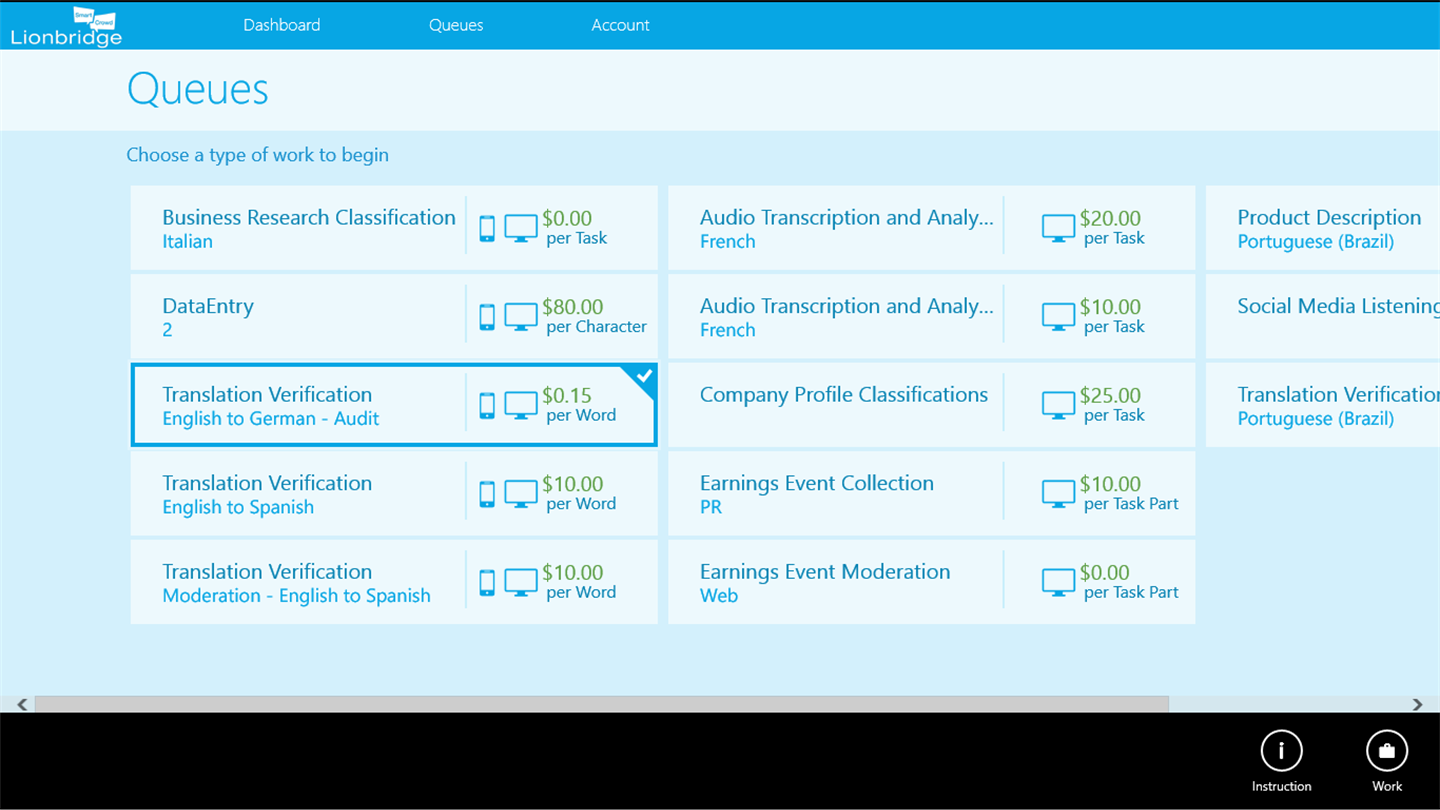
Task: Click phone icon in English to German Audit tile
Action: pyautogui.click(x=487, y=405)
